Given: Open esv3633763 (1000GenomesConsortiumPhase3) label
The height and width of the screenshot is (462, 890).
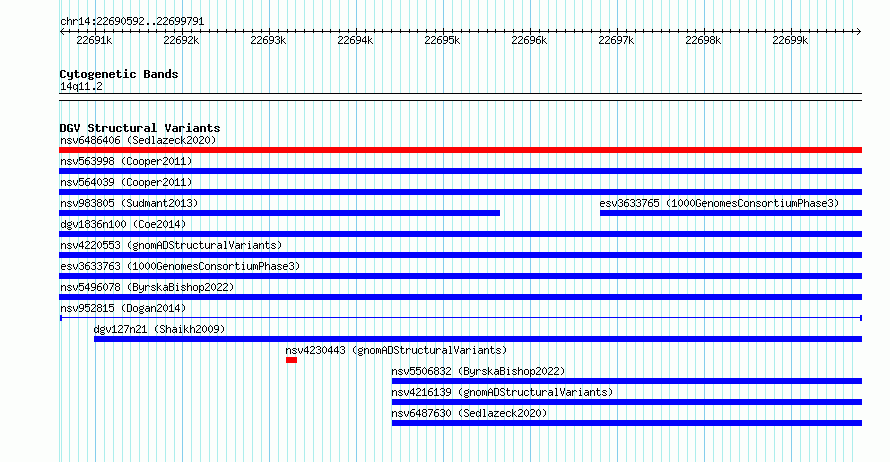Looking at the screenshot, I should [180, 266].
